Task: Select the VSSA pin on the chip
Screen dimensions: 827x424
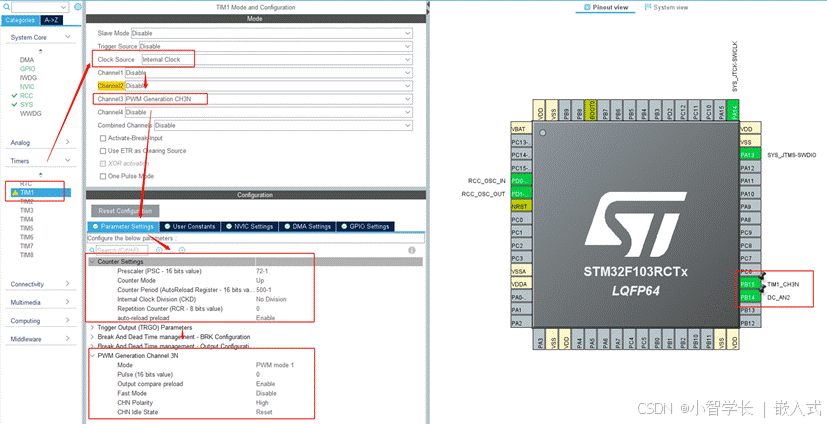Action: 521,271
